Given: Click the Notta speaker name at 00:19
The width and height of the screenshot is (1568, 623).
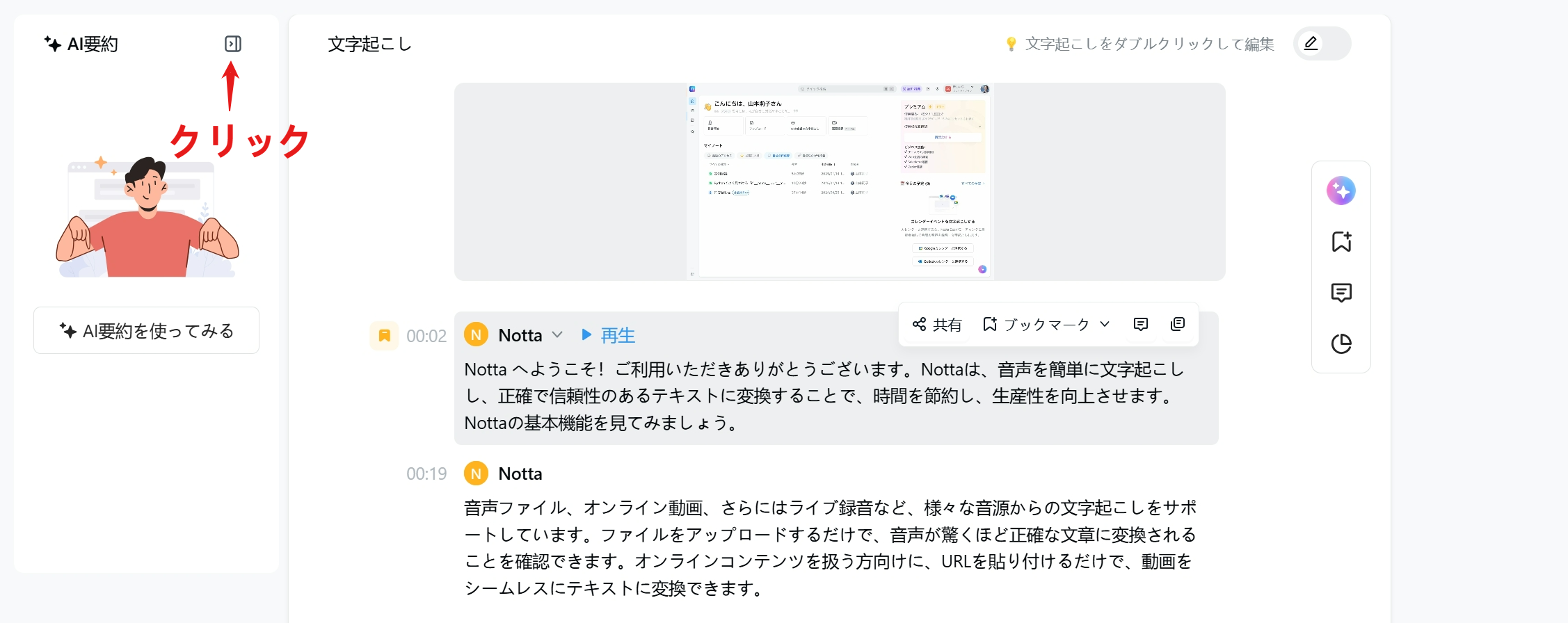Looking at the screenshot, I should click(x=520, y=474).
